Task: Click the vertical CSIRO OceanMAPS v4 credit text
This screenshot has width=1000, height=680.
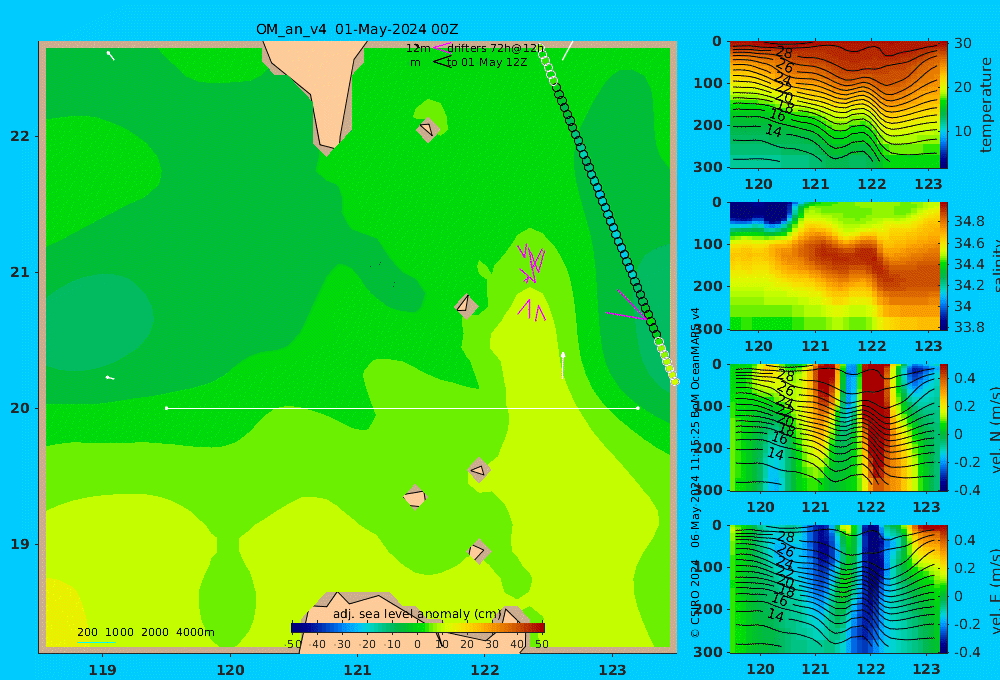Action: [x=695, y=472]
